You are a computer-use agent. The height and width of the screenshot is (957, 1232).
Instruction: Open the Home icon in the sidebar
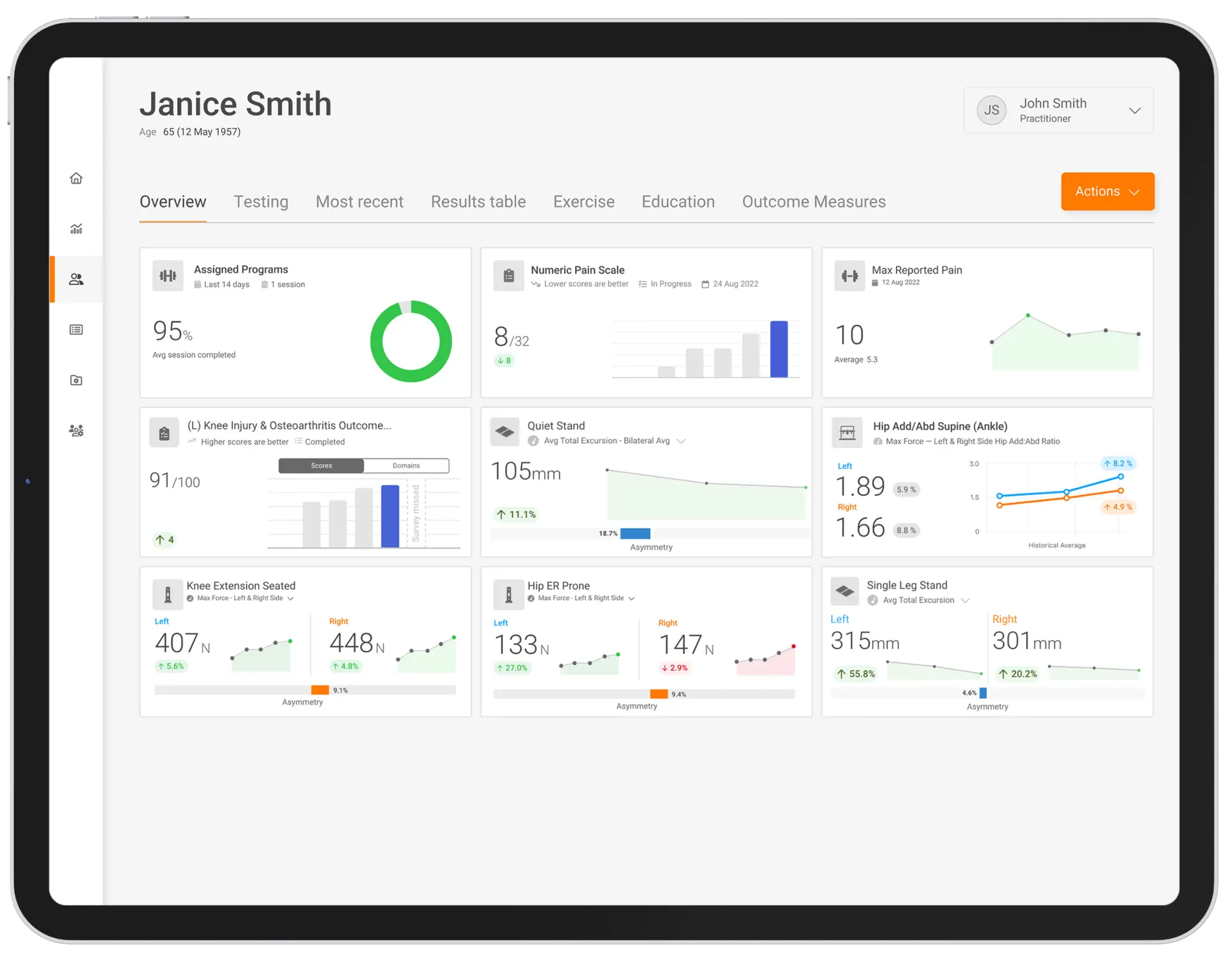click(x=76, y=178)
